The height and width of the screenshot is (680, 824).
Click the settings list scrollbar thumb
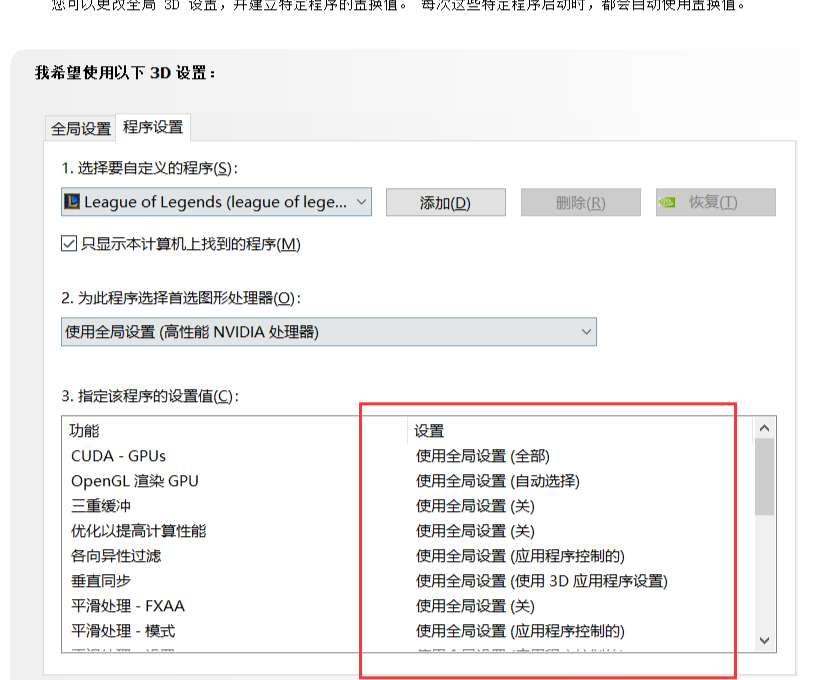765,477
